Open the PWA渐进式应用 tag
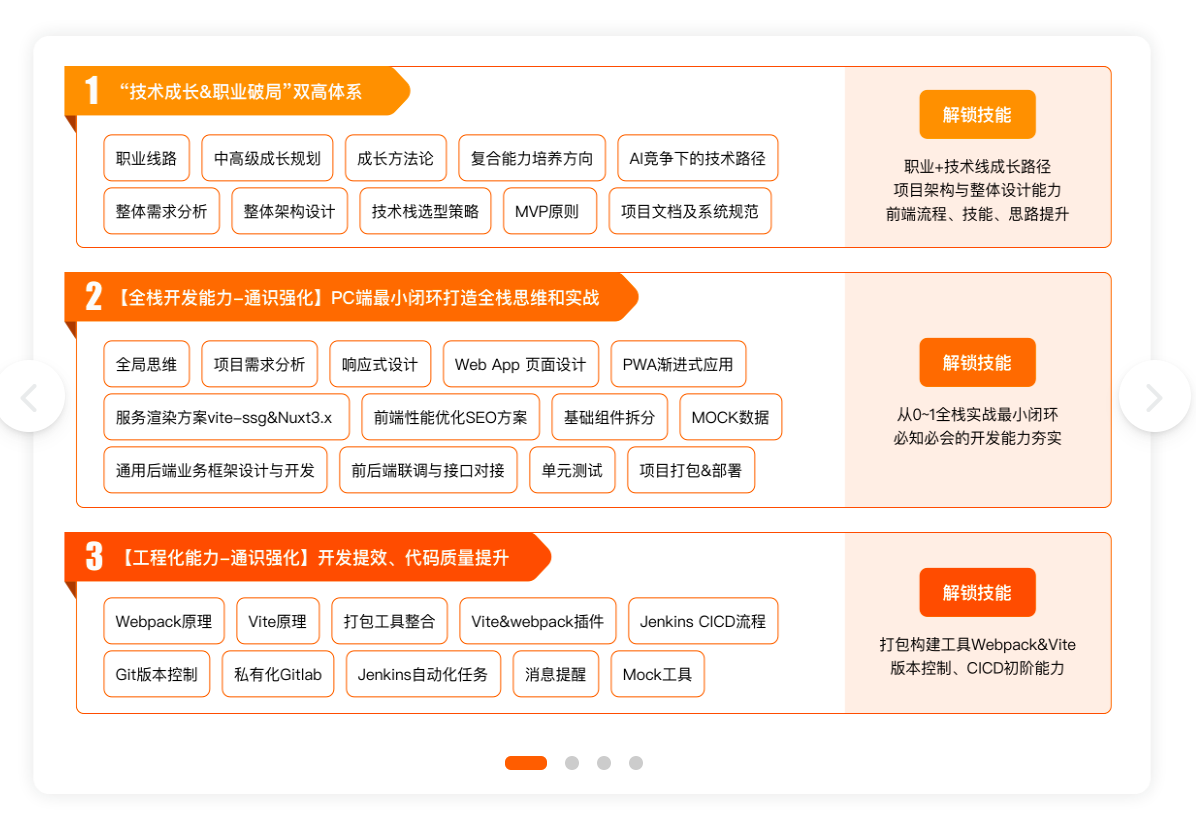 [x=678, y=364]
